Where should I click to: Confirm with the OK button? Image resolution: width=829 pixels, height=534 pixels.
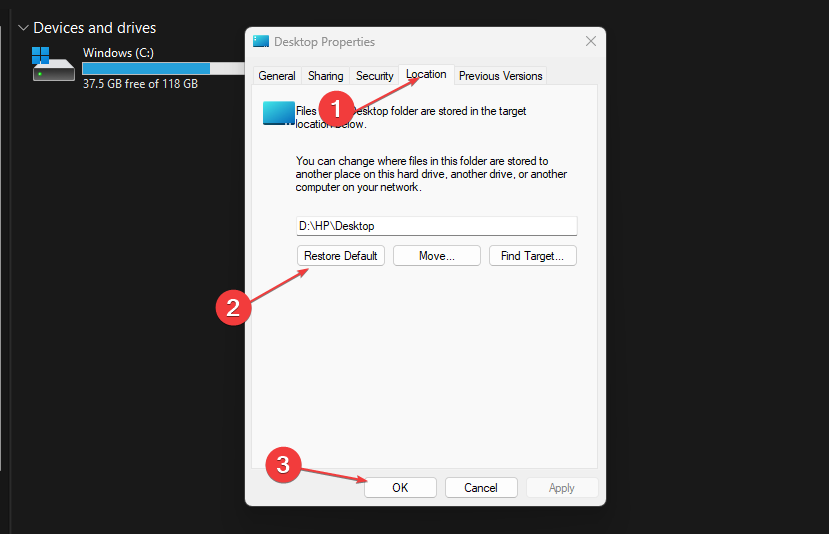tap(400, 487)
